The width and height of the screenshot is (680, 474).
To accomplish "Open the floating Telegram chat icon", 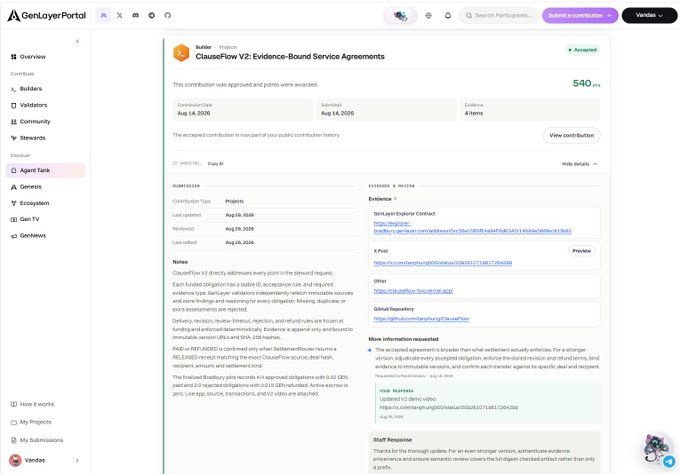I will click(x=668, y=461).
